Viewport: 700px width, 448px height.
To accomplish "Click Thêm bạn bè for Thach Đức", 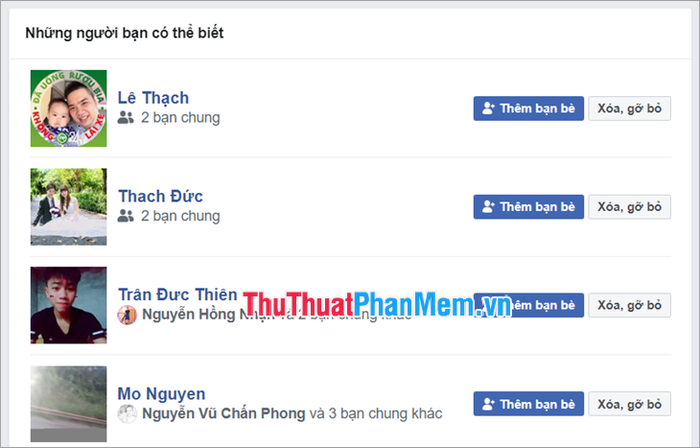I will [528, 207].
